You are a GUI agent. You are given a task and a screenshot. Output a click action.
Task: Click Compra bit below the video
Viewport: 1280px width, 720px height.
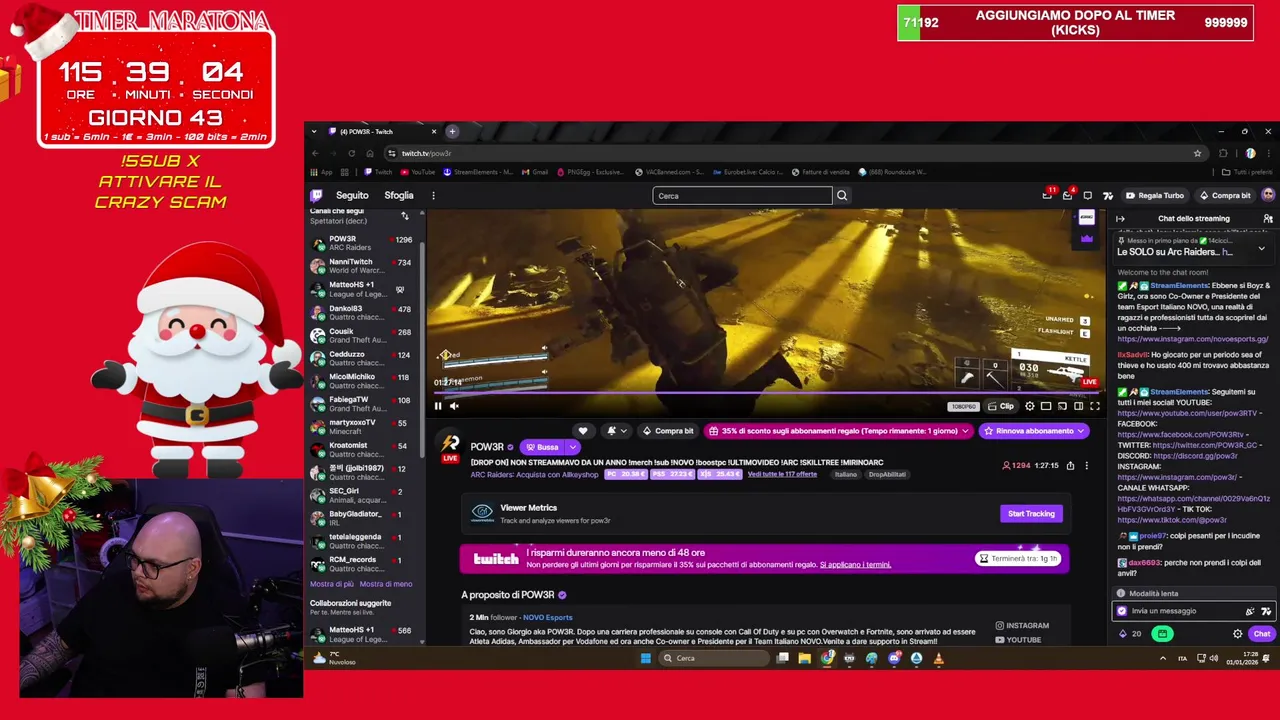pos(668,431)
